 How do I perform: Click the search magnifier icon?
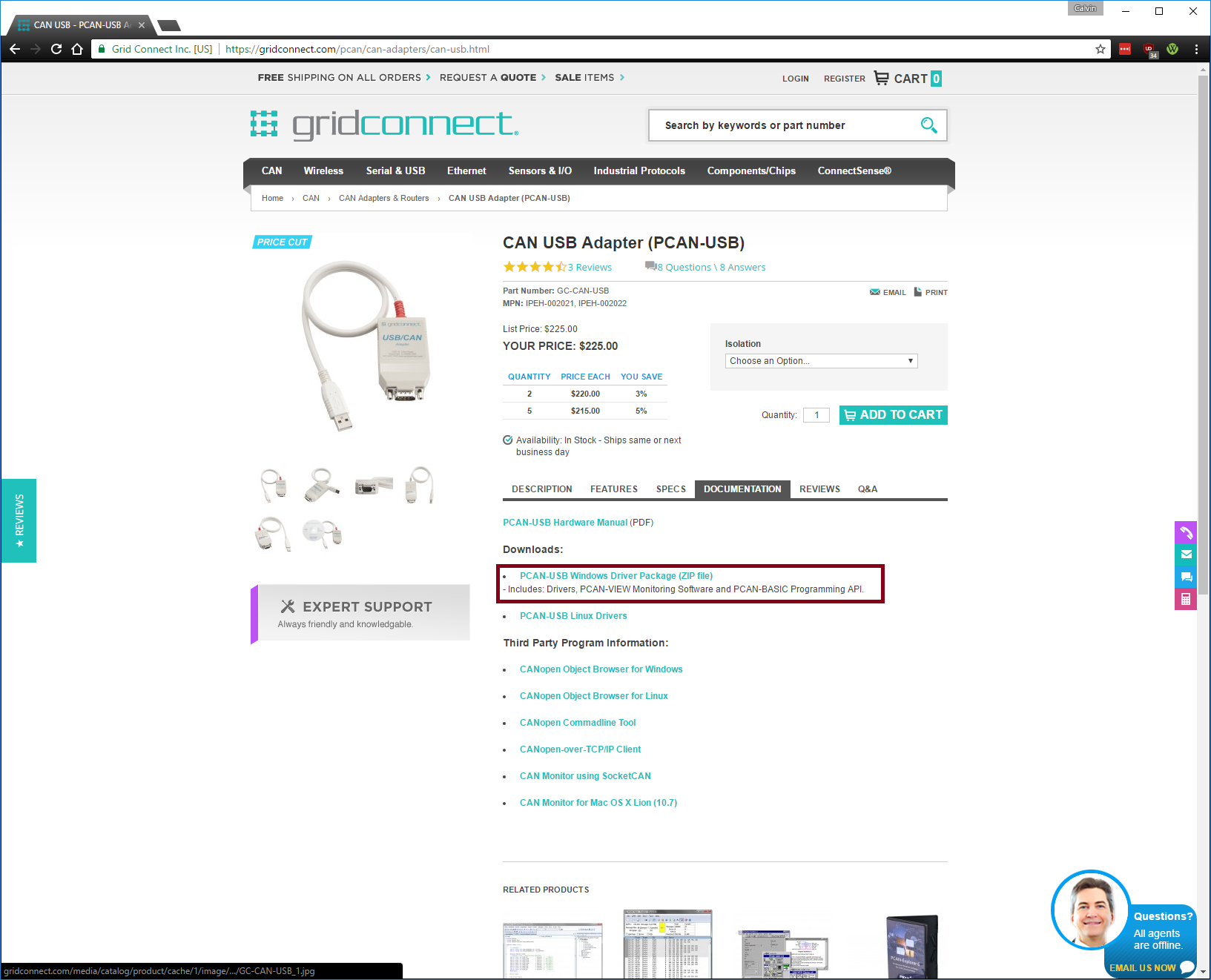point(928,125)
